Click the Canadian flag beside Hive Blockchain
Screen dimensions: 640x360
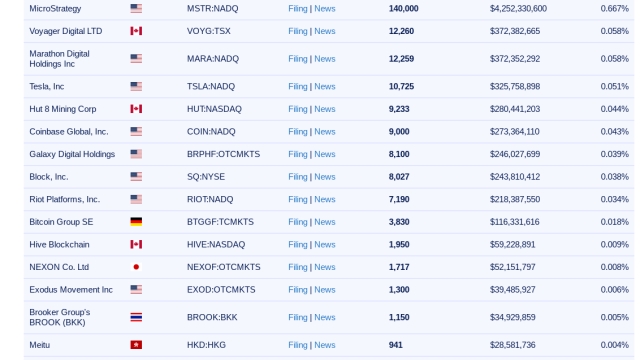pos(136,244)
